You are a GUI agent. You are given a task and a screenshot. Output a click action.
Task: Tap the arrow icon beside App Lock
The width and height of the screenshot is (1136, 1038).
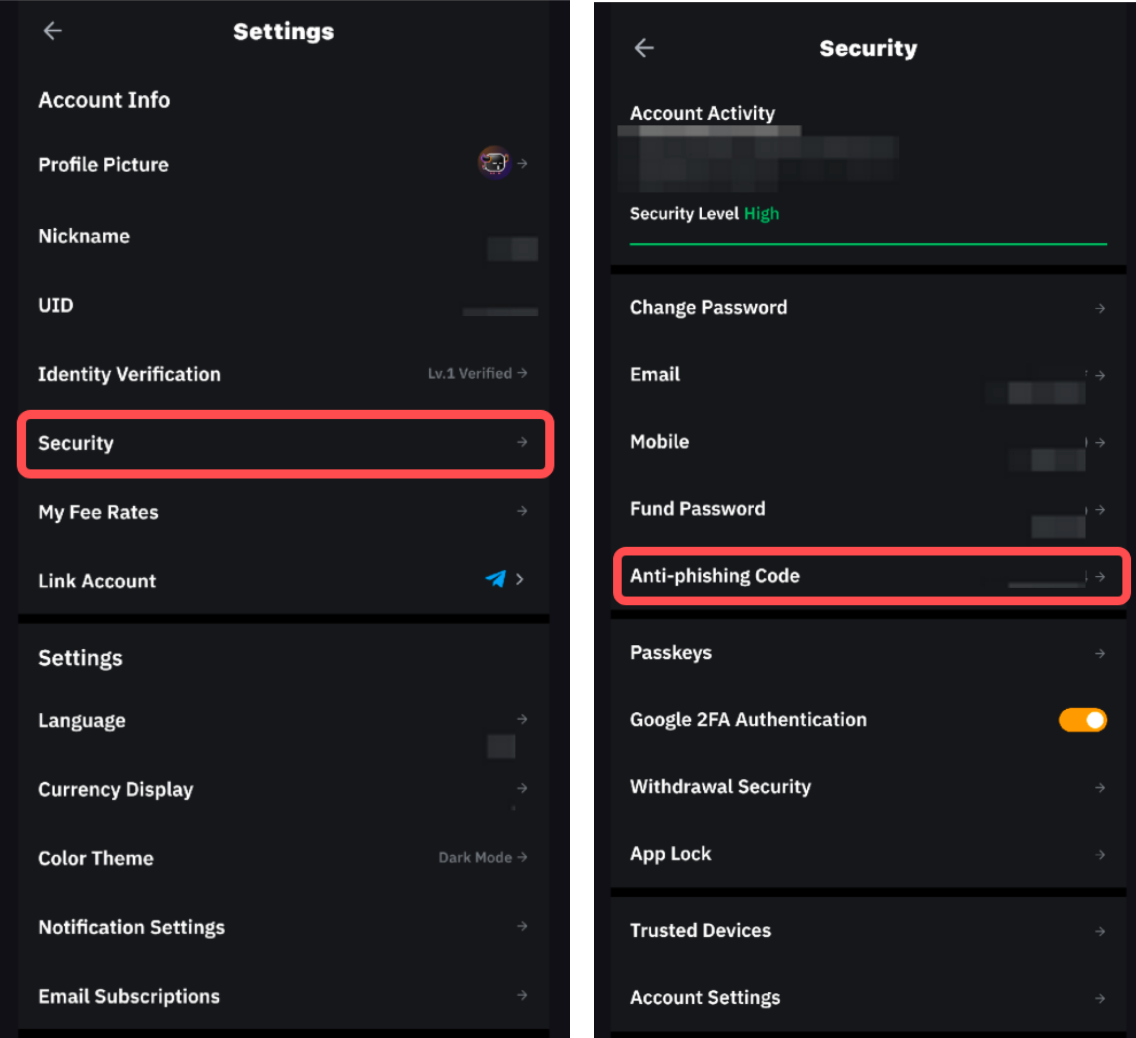point(1100,855)
